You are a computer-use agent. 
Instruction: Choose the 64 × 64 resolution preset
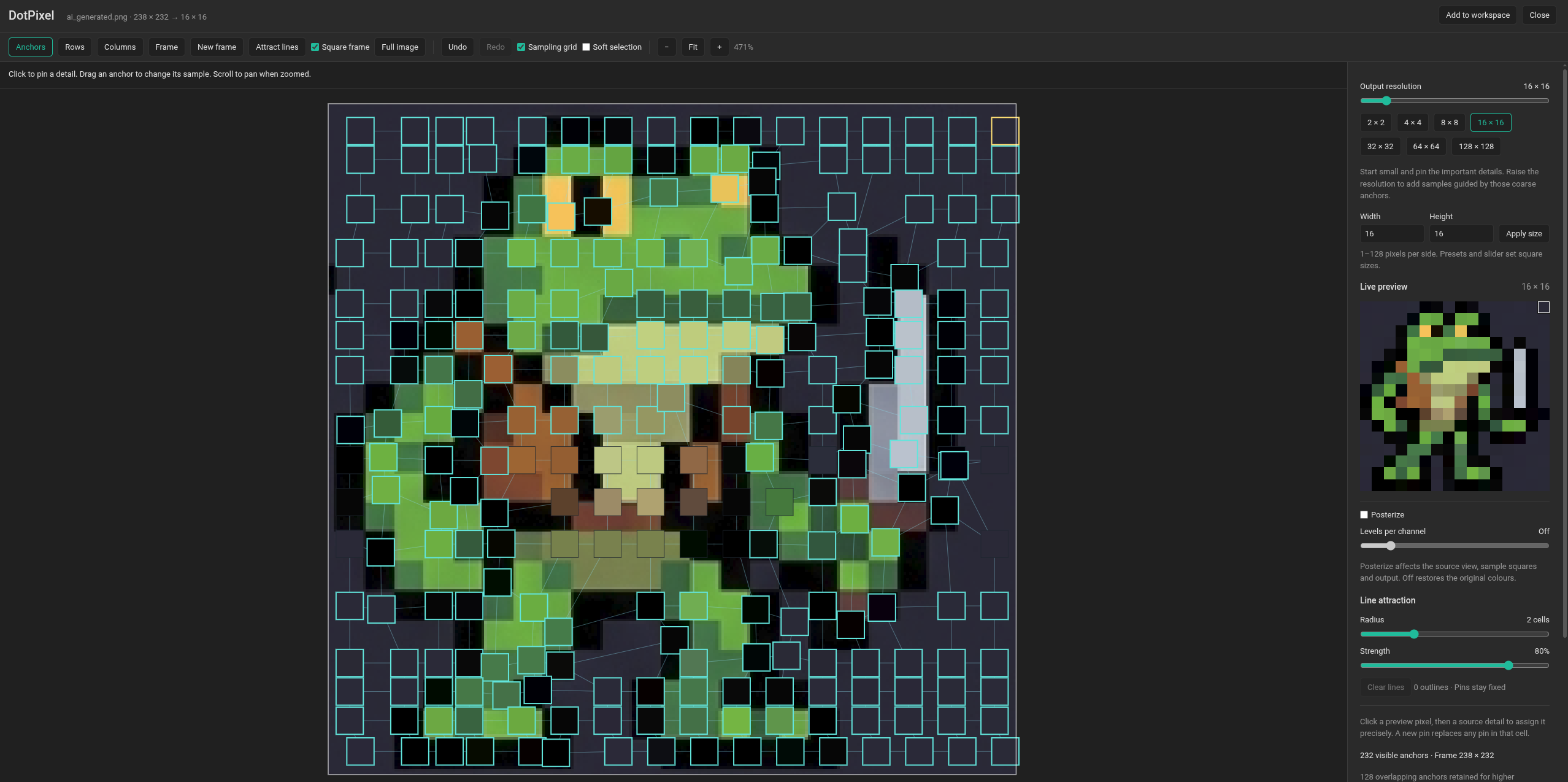click(1426, 147)
